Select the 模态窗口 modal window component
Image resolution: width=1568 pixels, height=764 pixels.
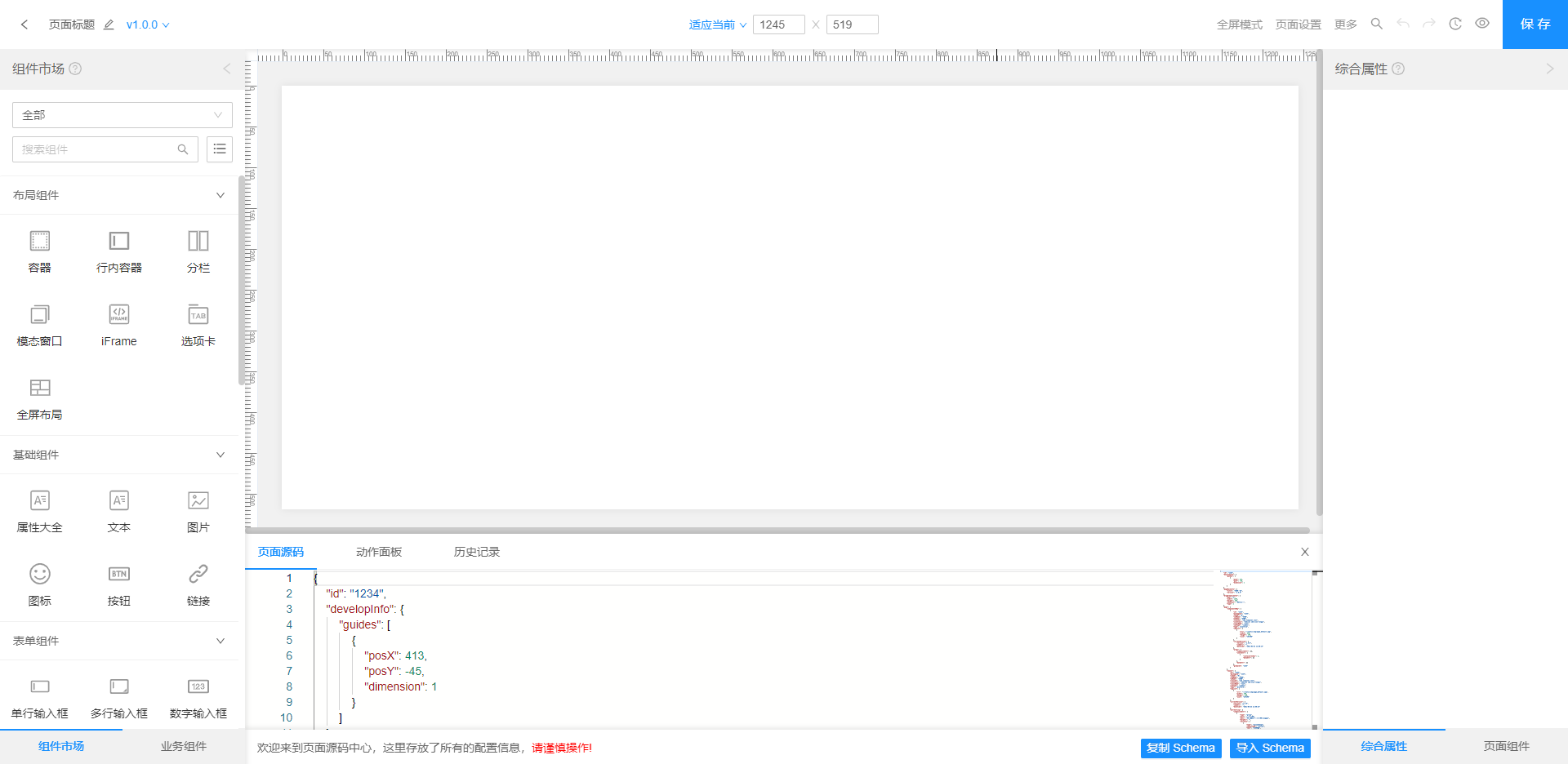pyautogui.click(x=40, y=325)
